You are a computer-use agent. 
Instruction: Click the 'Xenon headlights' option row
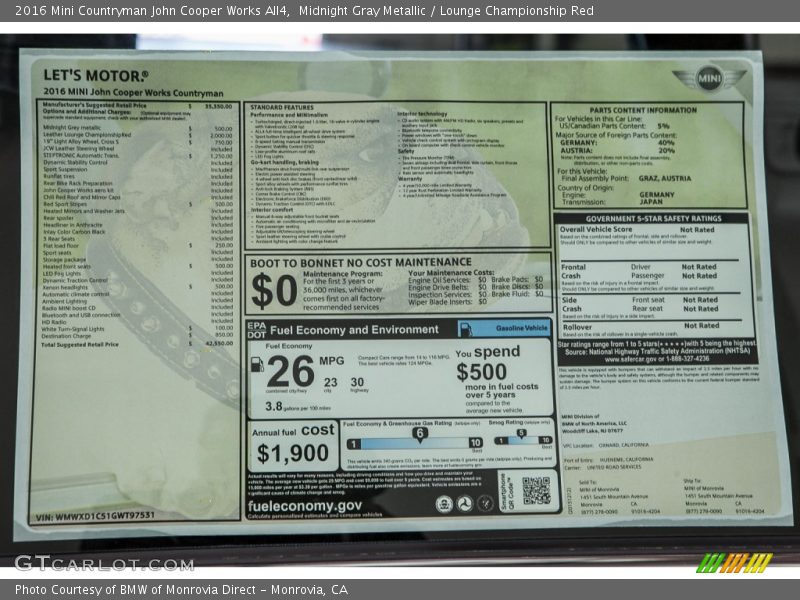coord(137,287)
